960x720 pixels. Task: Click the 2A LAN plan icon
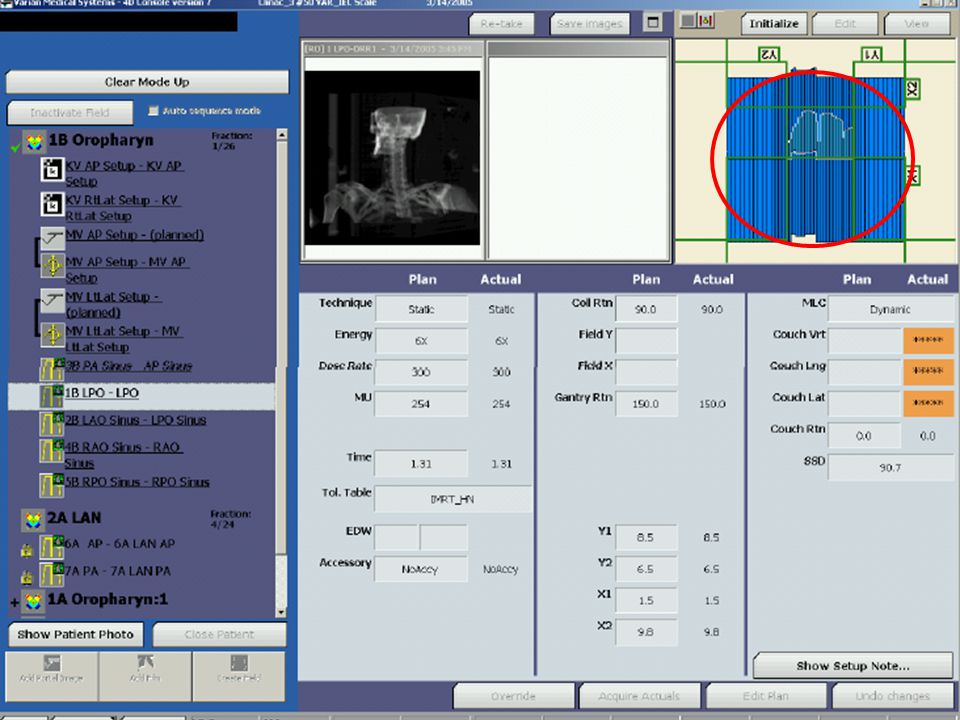(33, 520)
